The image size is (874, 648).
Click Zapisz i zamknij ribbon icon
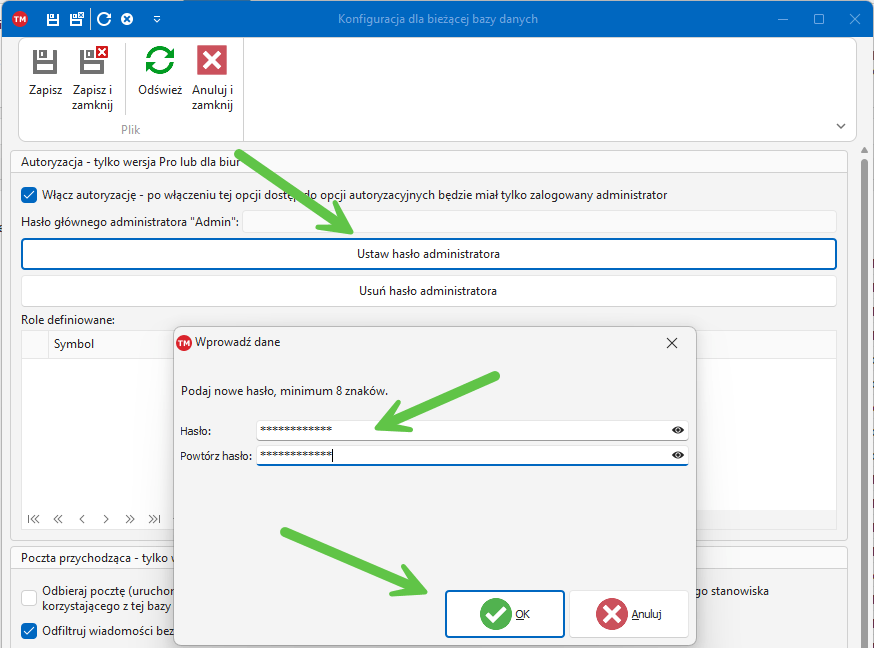tap(93, 62)
